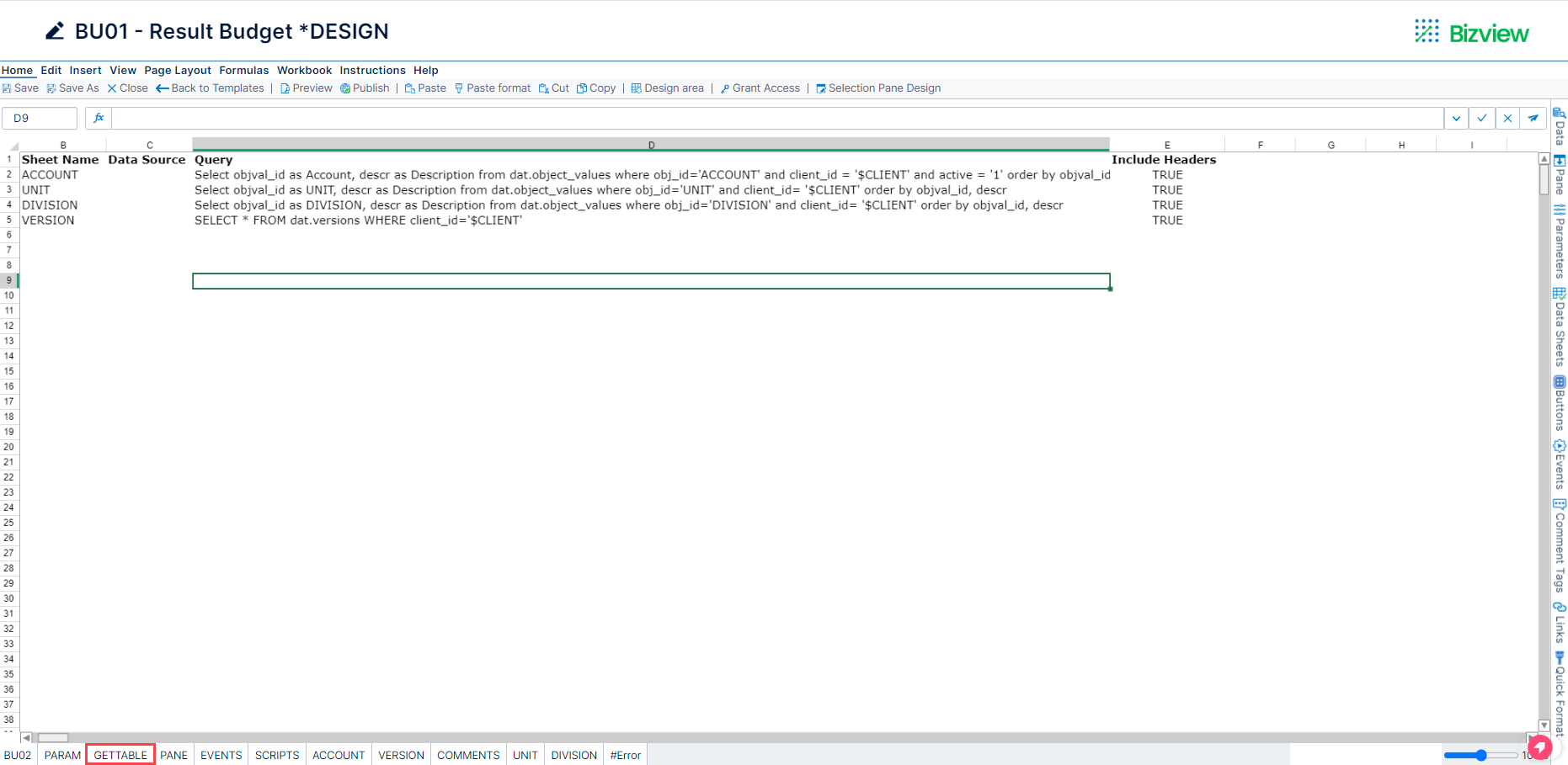The height and width of the screenshot is (765, 1568).
Task: Open the Formulas menu
Action: tap(243, 70)
